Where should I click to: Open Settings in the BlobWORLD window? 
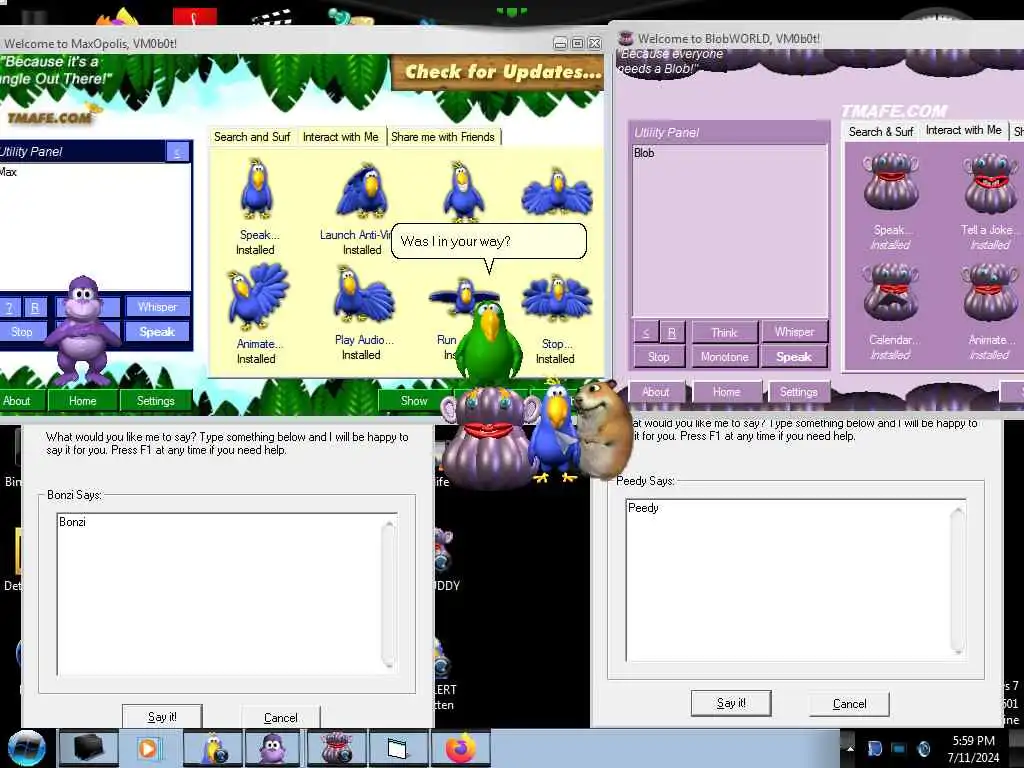pyautogui.click(x=799, y=392)
